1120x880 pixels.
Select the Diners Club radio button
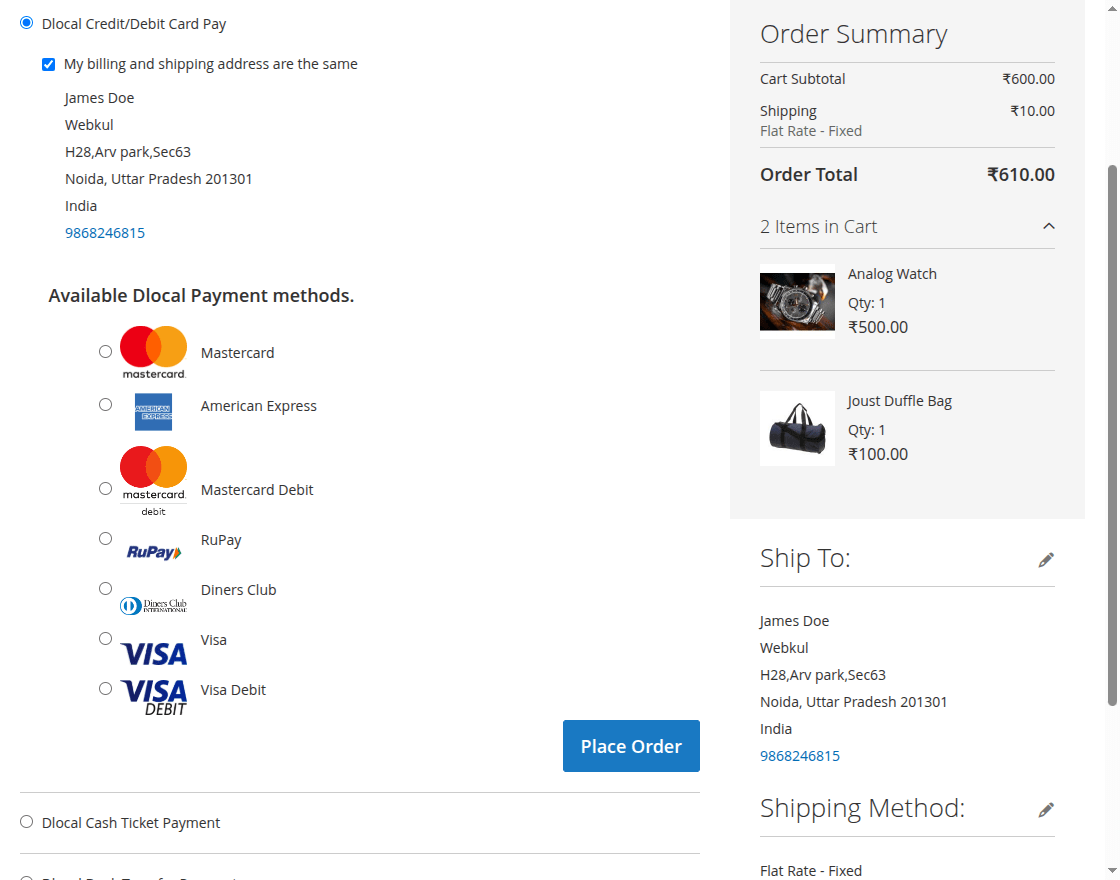[105, 588]
